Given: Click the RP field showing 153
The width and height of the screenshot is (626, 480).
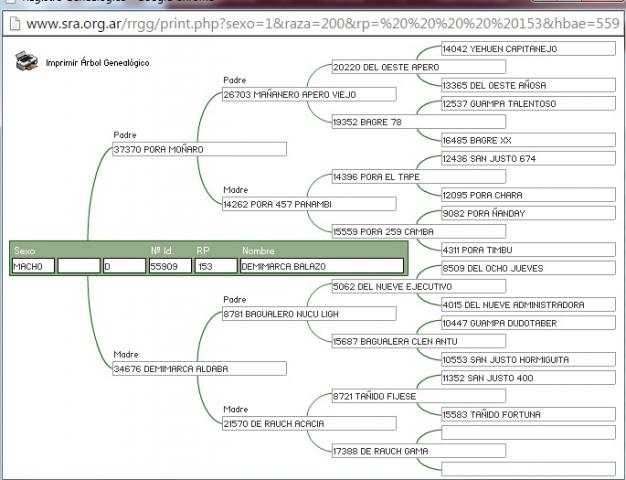Looking at the screenshot, I should [x=215, y=266].
